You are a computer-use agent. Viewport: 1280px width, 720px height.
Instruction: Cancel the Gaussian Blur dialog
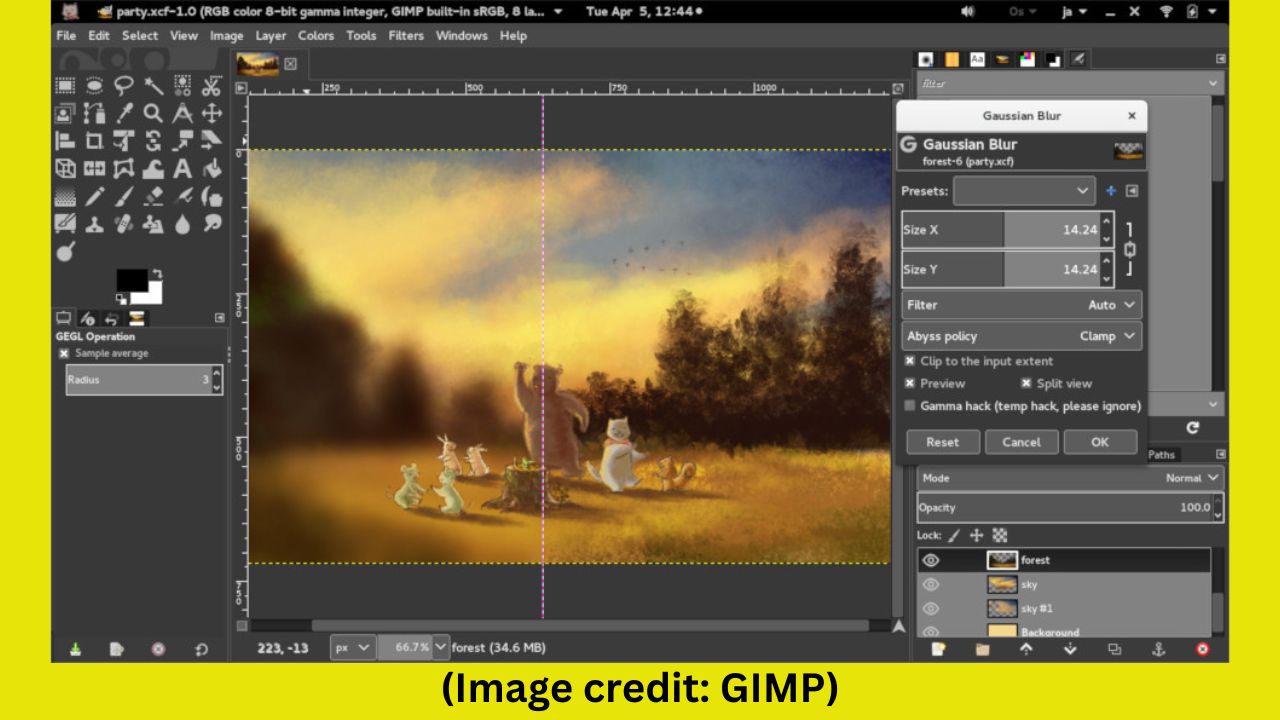[1021, 442]
